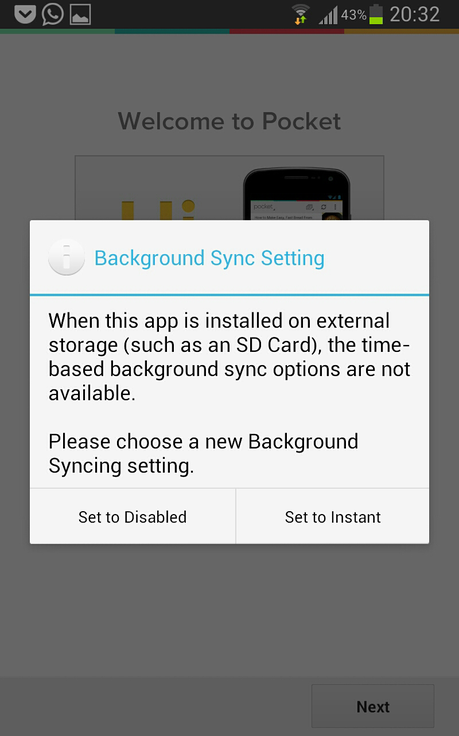Image resolution: width=459 pixels, height=736 pixels.
Task: Tap the 20:32 clock in status bar
Action: pos(414,15)
